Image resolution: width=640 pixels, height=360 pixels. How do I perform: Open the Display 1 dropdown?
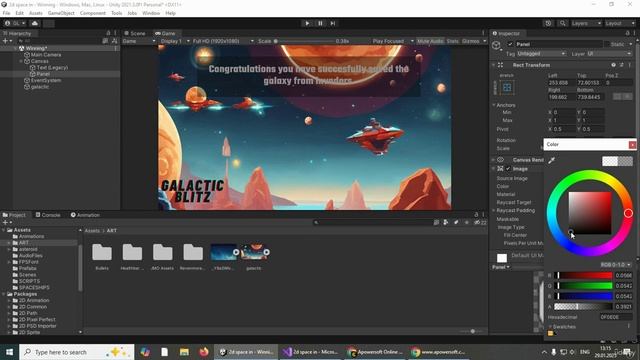click(175, 41)
